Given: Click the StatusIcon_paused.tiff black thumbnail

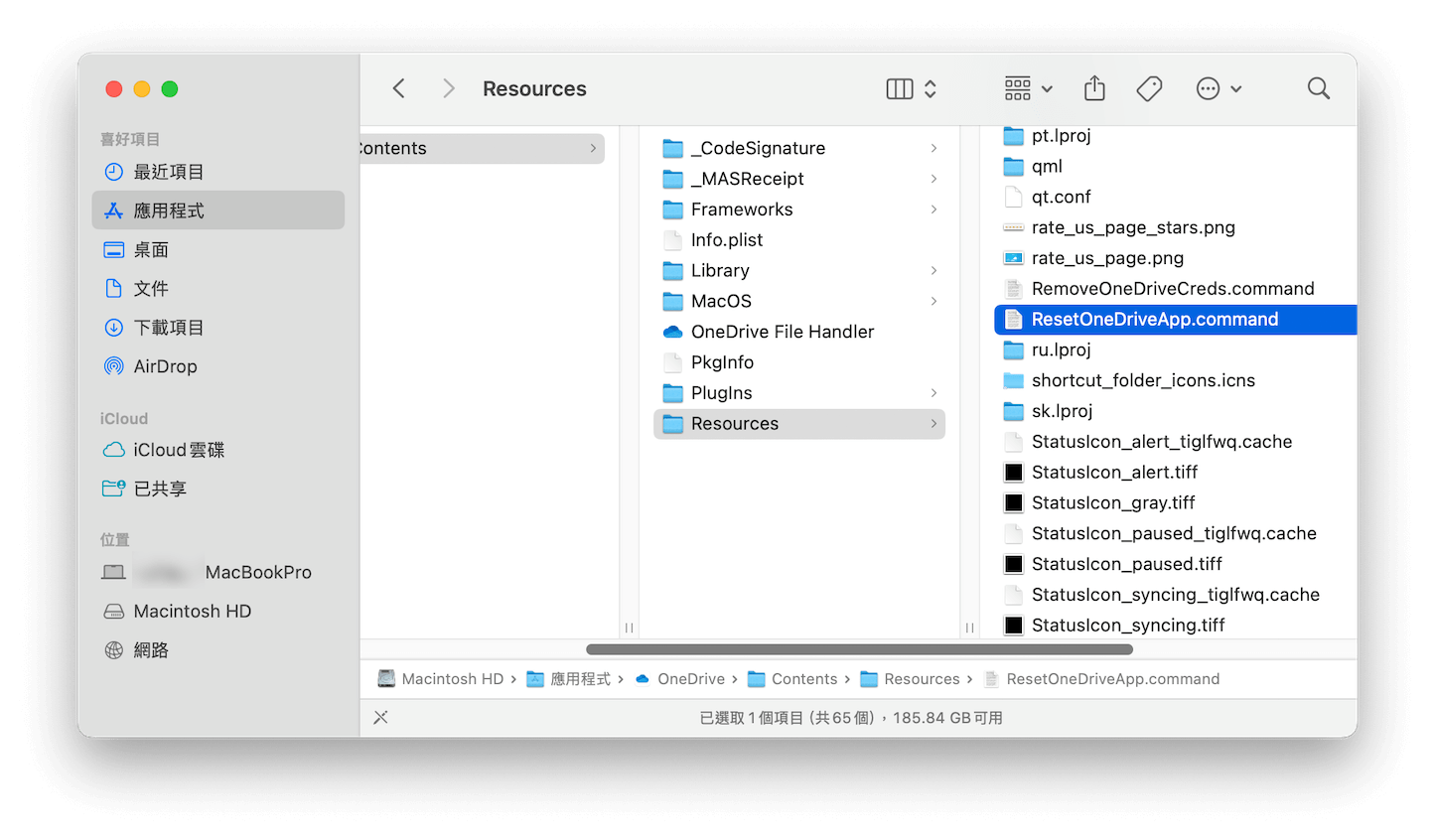Looking at the screenshot, I should pyautogui.click(x=1014, y=564).
